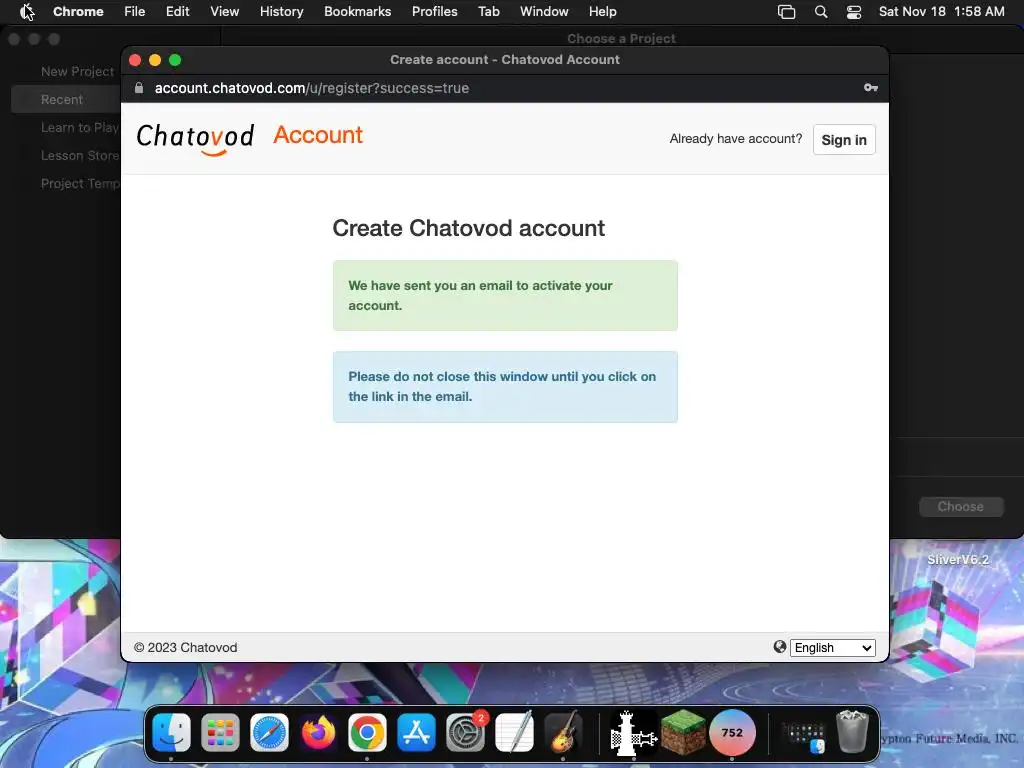Click the 'Please do not close this window' notice
This screenshot has width=1024, height=768.
pos(505,387)
